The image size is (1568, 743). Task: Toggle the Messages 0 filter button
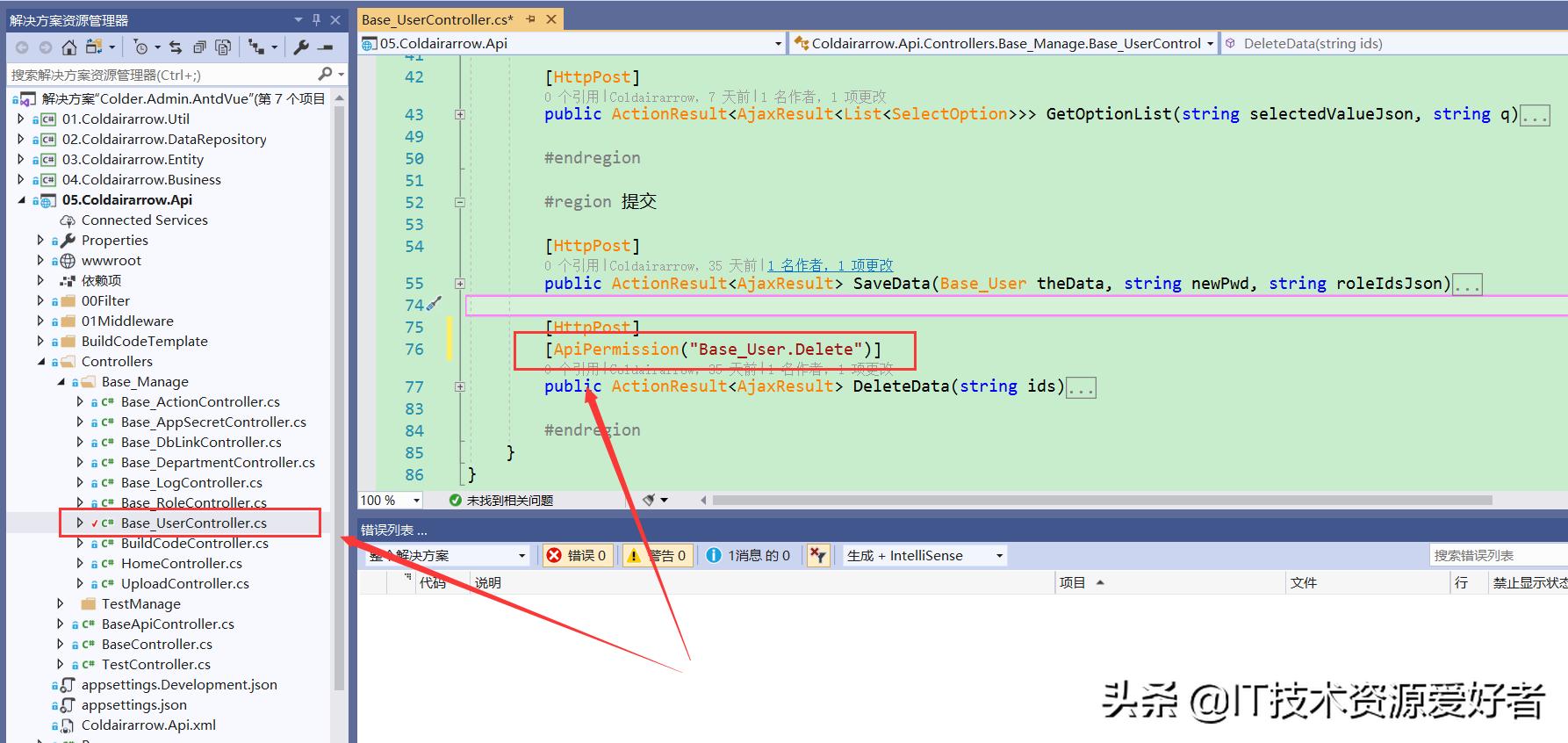pyautogui.click(x=748, y=555)
